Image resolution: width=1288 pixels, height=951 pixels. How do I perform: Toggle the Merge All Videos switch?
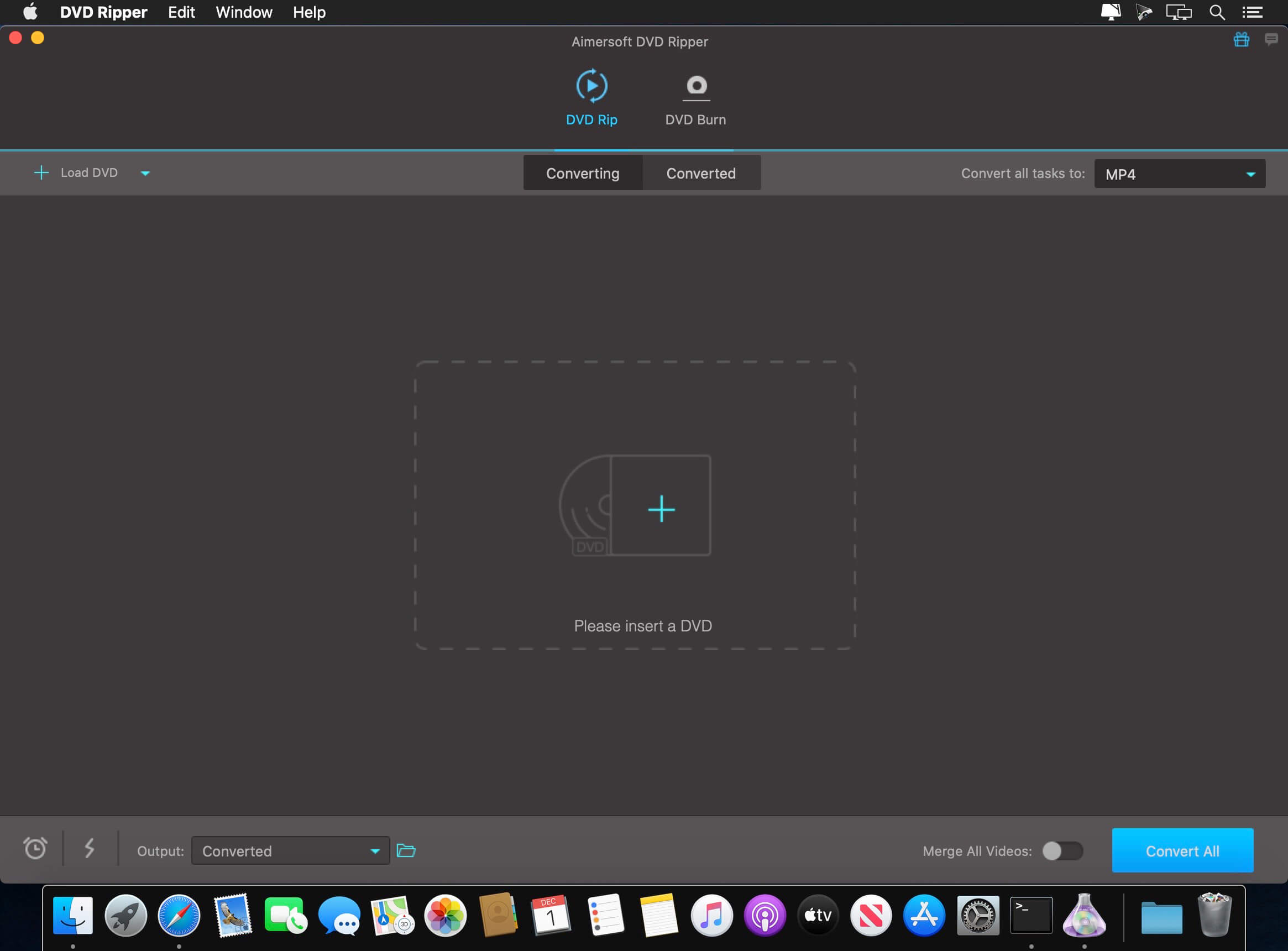pyautogui.click(x=1062, y=851)
